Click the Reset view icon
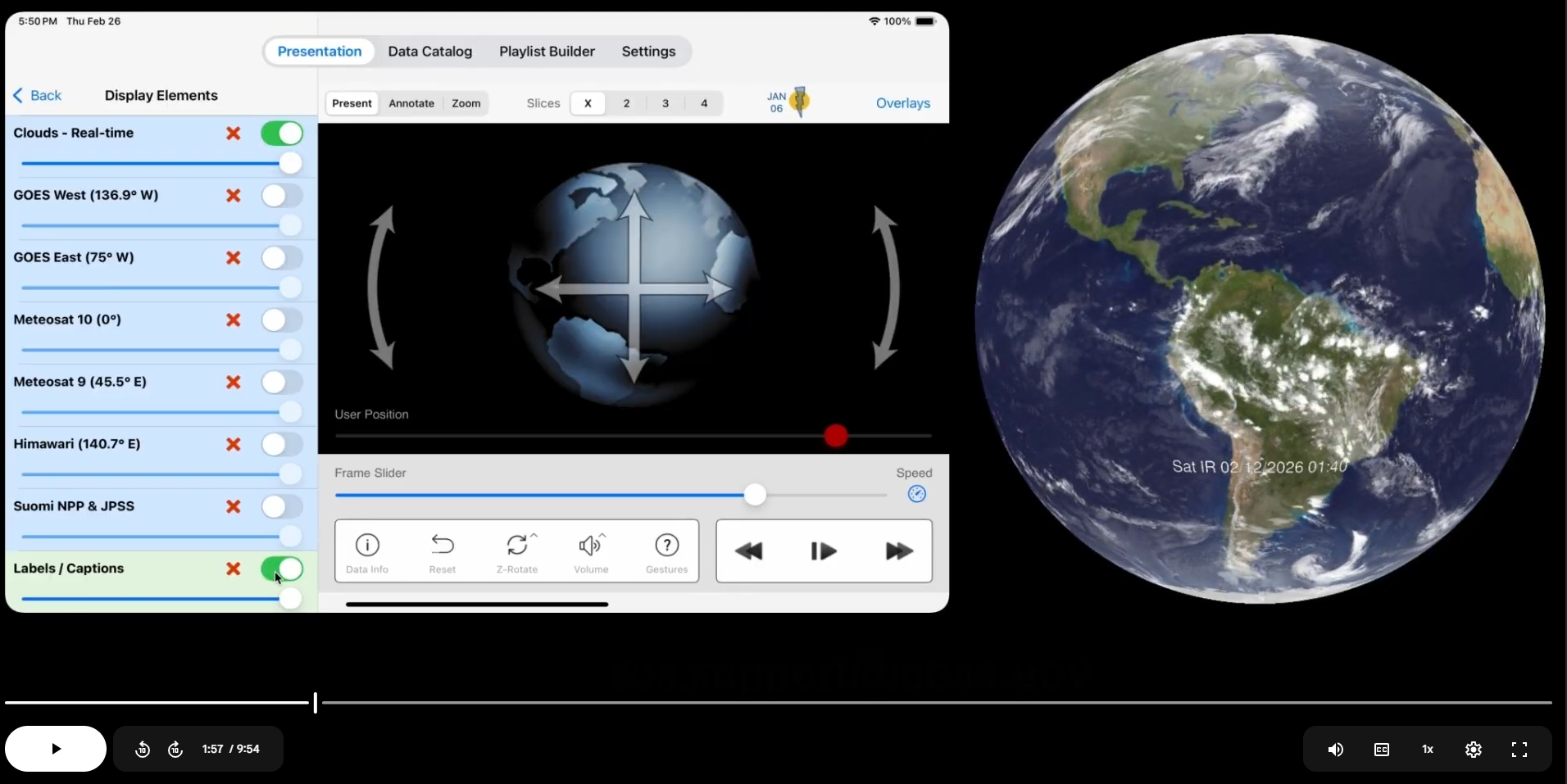 tap(442, 551)
